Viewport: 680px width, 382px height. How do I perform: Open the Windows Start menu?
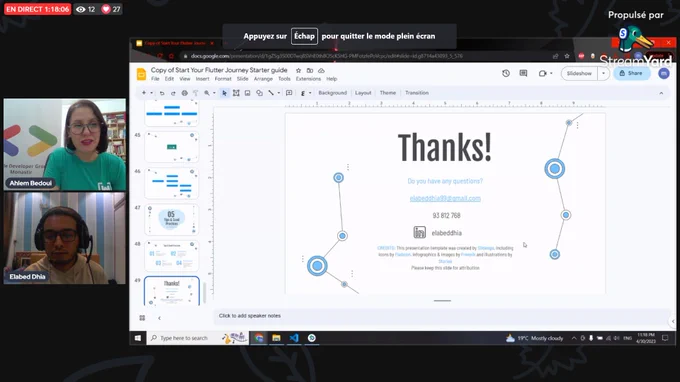[x=137, y=338]
